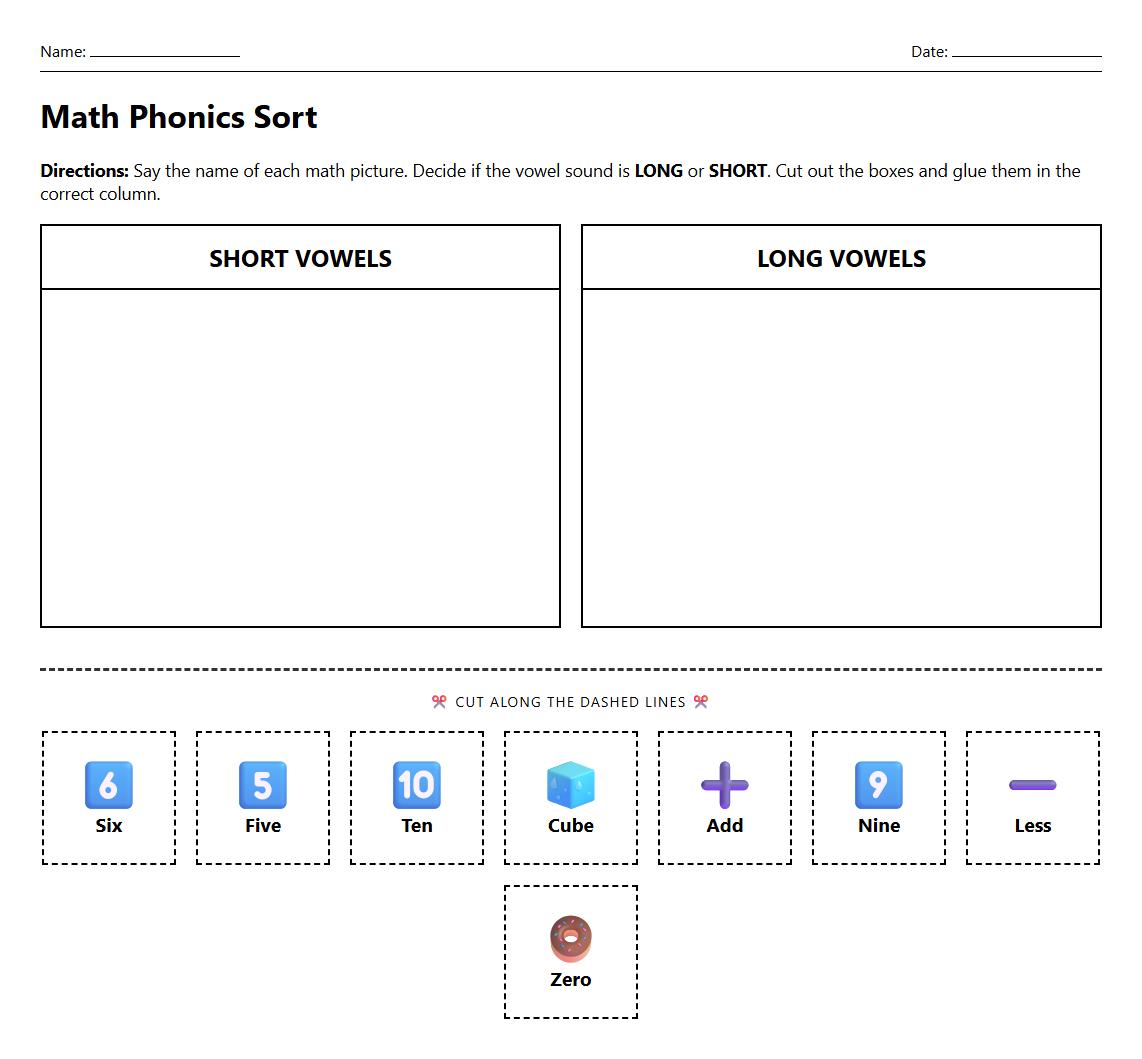
Task: Select the donut icon on Zero card
Action: click(570, 940)
